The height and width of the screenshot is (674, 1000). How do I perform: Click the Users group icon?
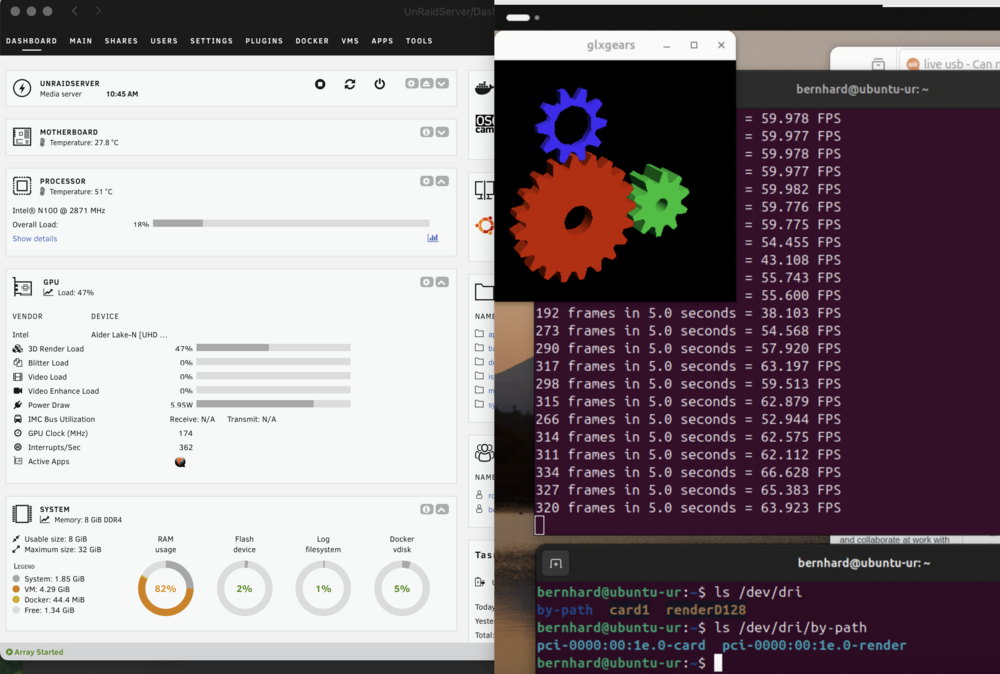(485, 452)
